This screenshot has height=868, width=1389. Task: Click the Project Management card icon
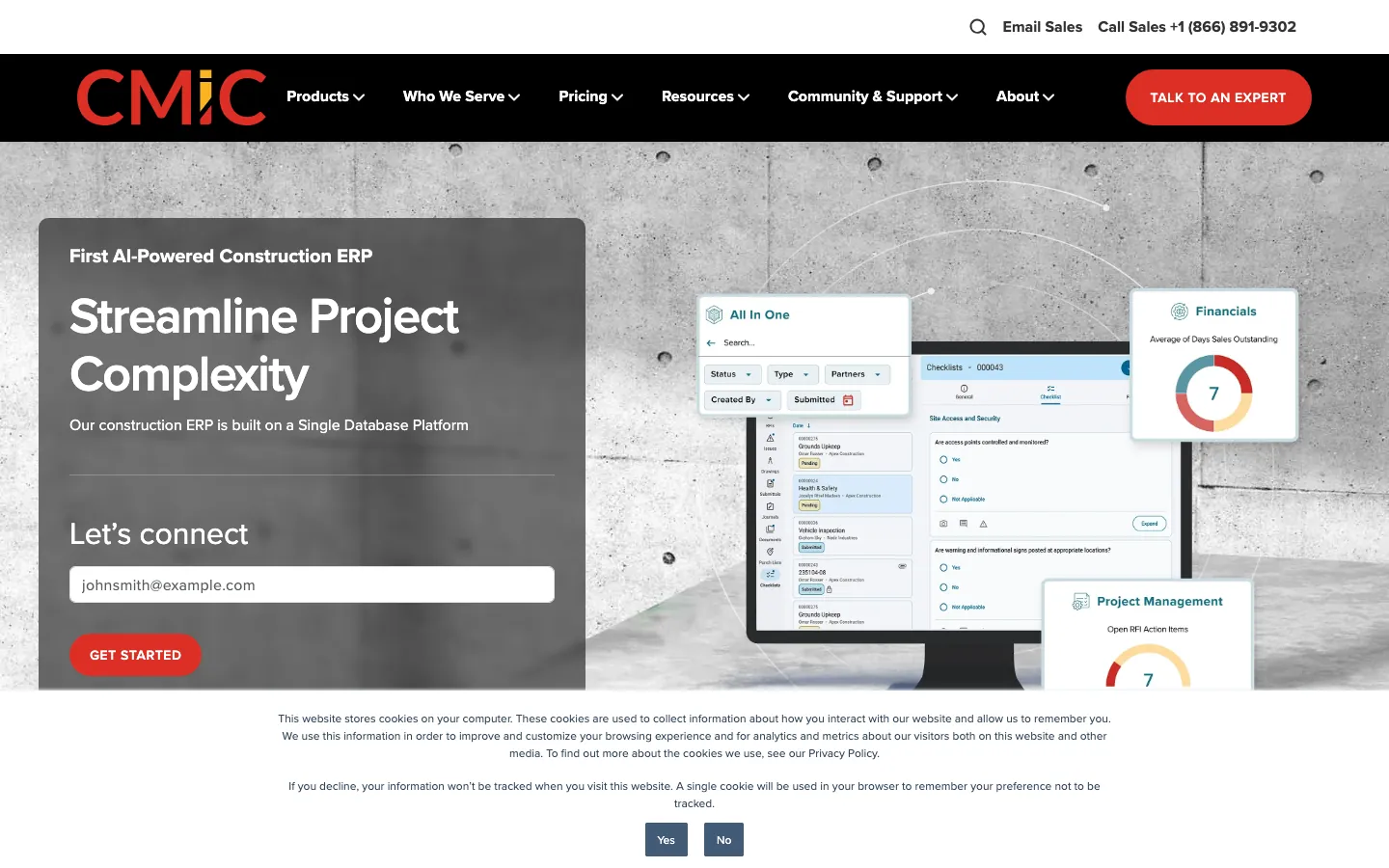1080,601
